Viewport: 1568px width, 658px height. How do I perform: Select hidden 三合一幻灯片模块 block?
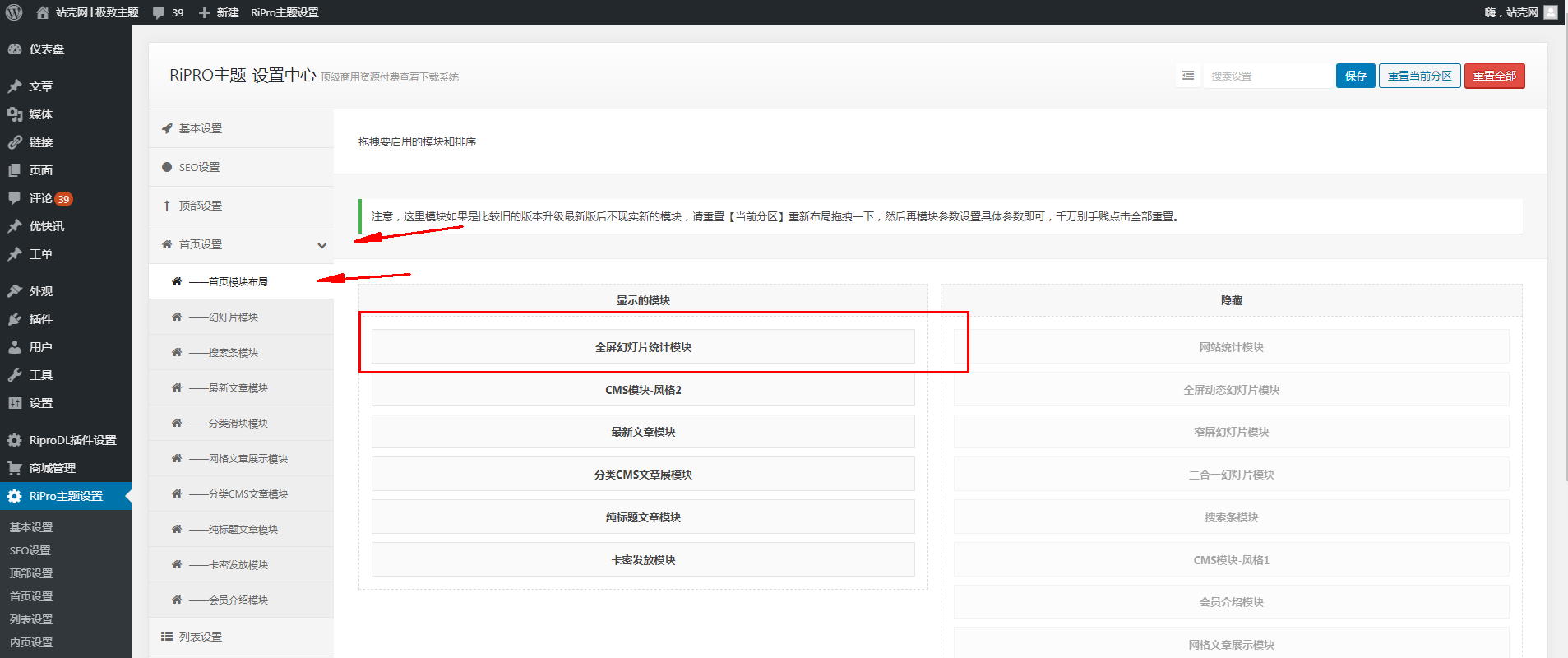point(1232,475)
